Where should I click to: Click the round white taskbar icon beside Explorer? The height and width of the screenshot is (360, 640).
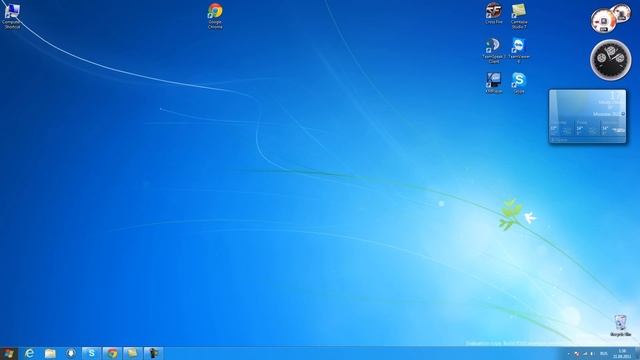[71, 353]
